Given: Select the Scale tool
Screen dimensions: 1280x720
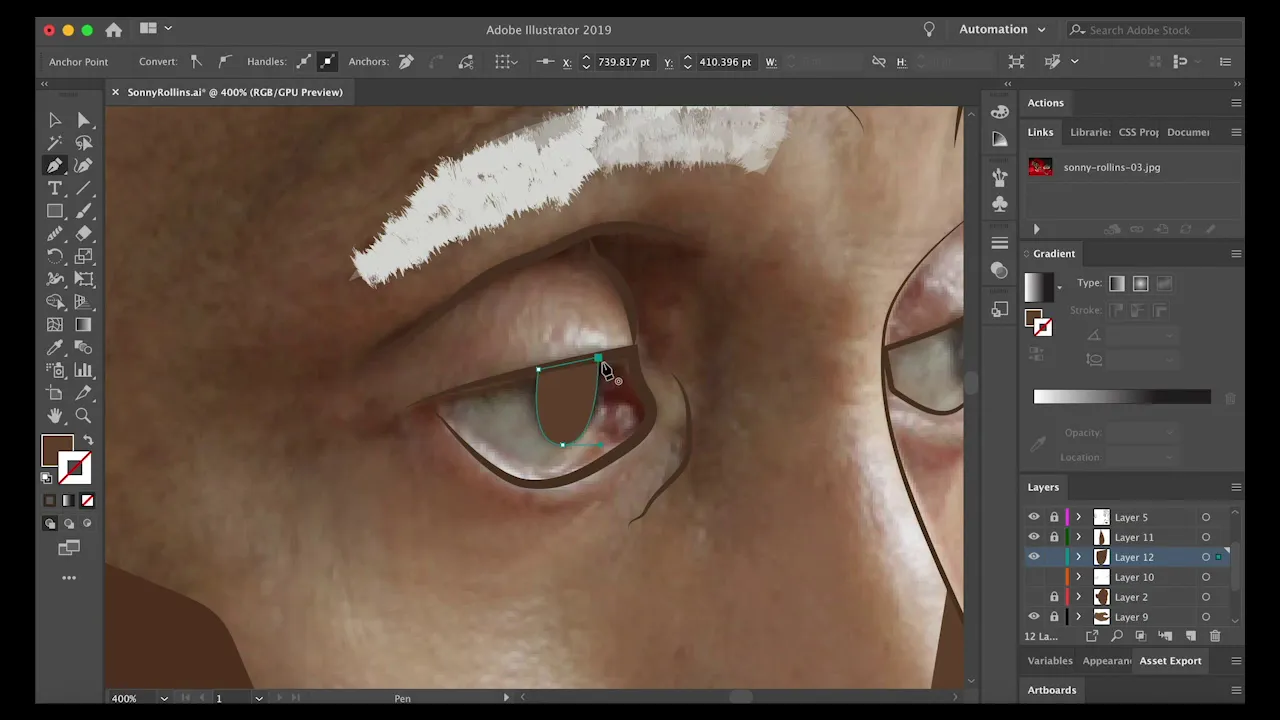Looking at the screenshot, I should (84, 257).
